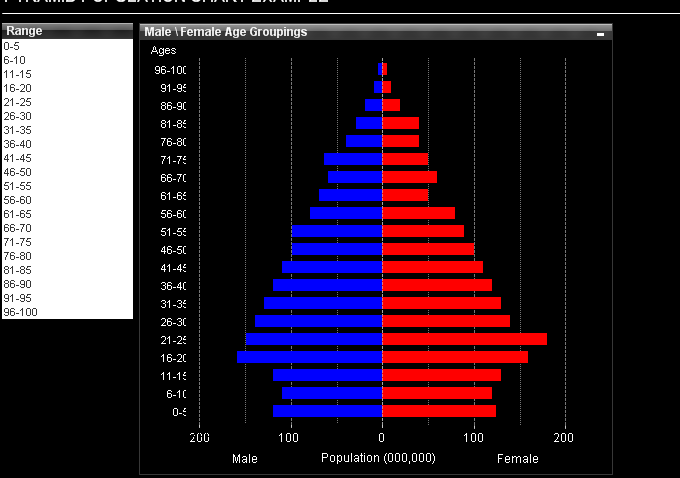The image size is (680, 478).
Task: Click the Range list box header
Action: (67, 31)
